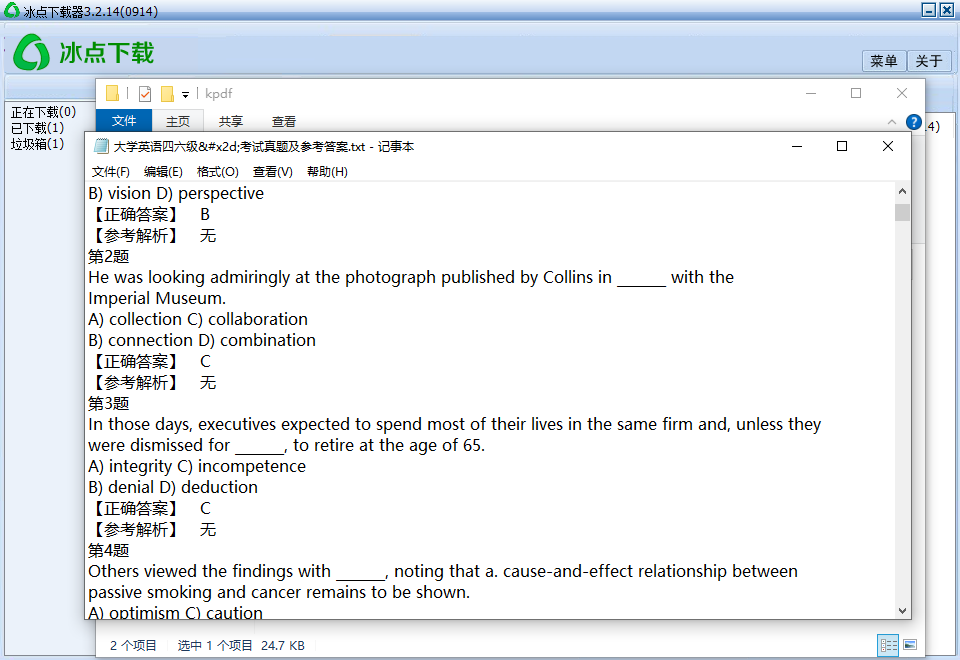Open the 格式(O) menu in Notepad

217,172
